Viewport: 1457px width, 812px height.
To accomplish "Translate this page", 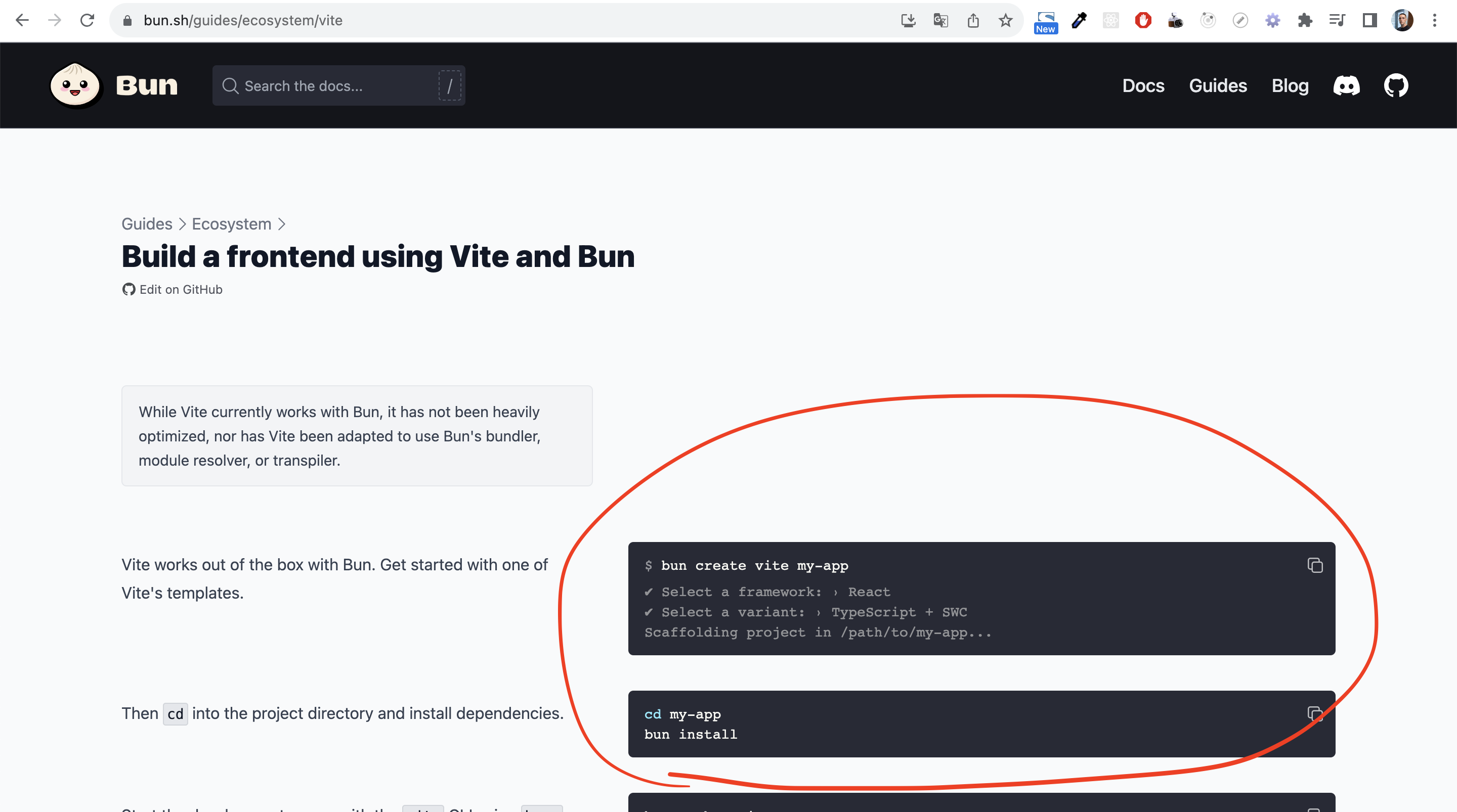I will [940, 20].
